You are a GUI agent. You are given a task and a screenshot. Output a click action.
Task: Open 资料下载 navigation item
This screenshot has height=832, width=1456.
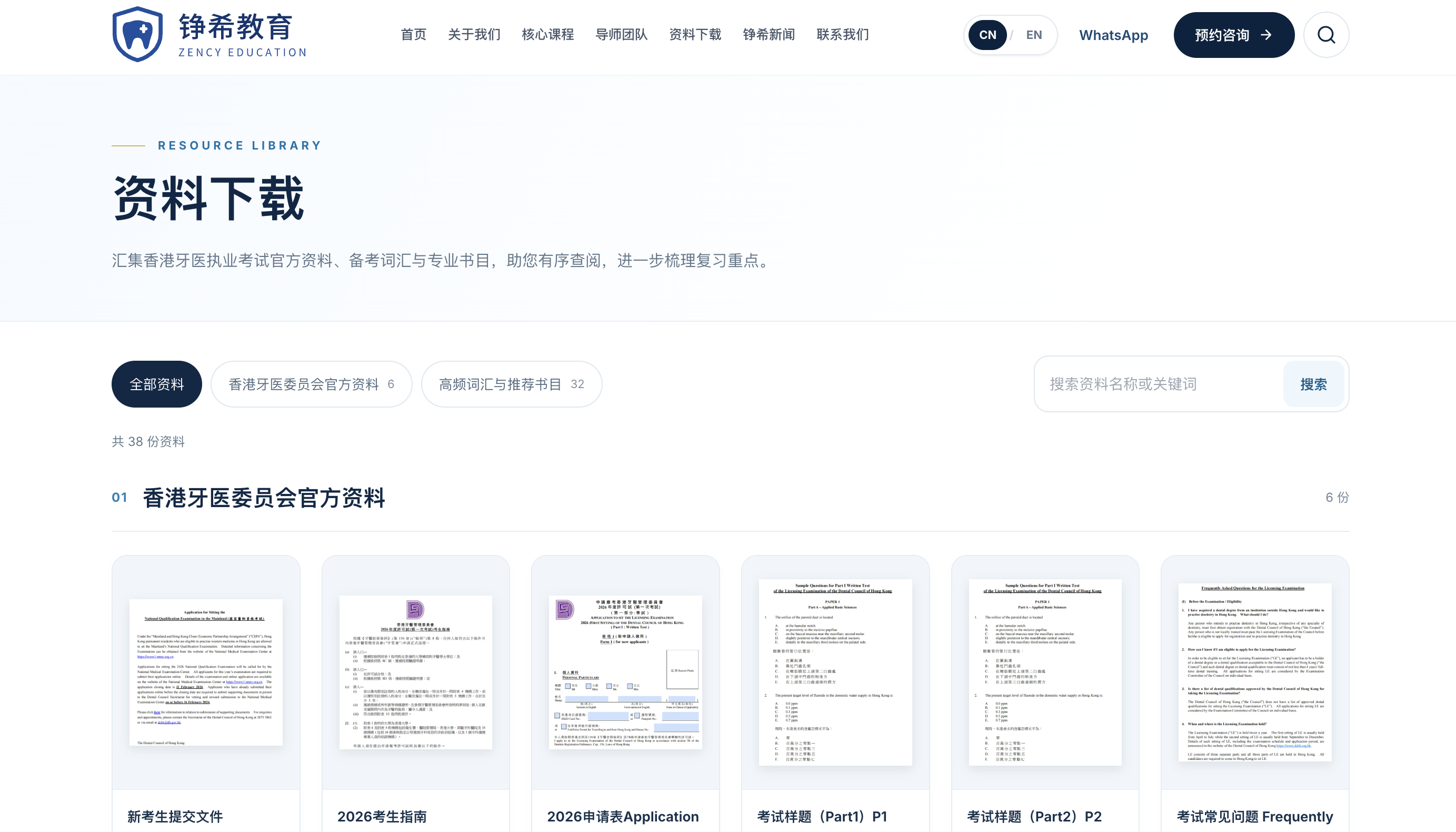pyautogui.click(x=695, y=35)
